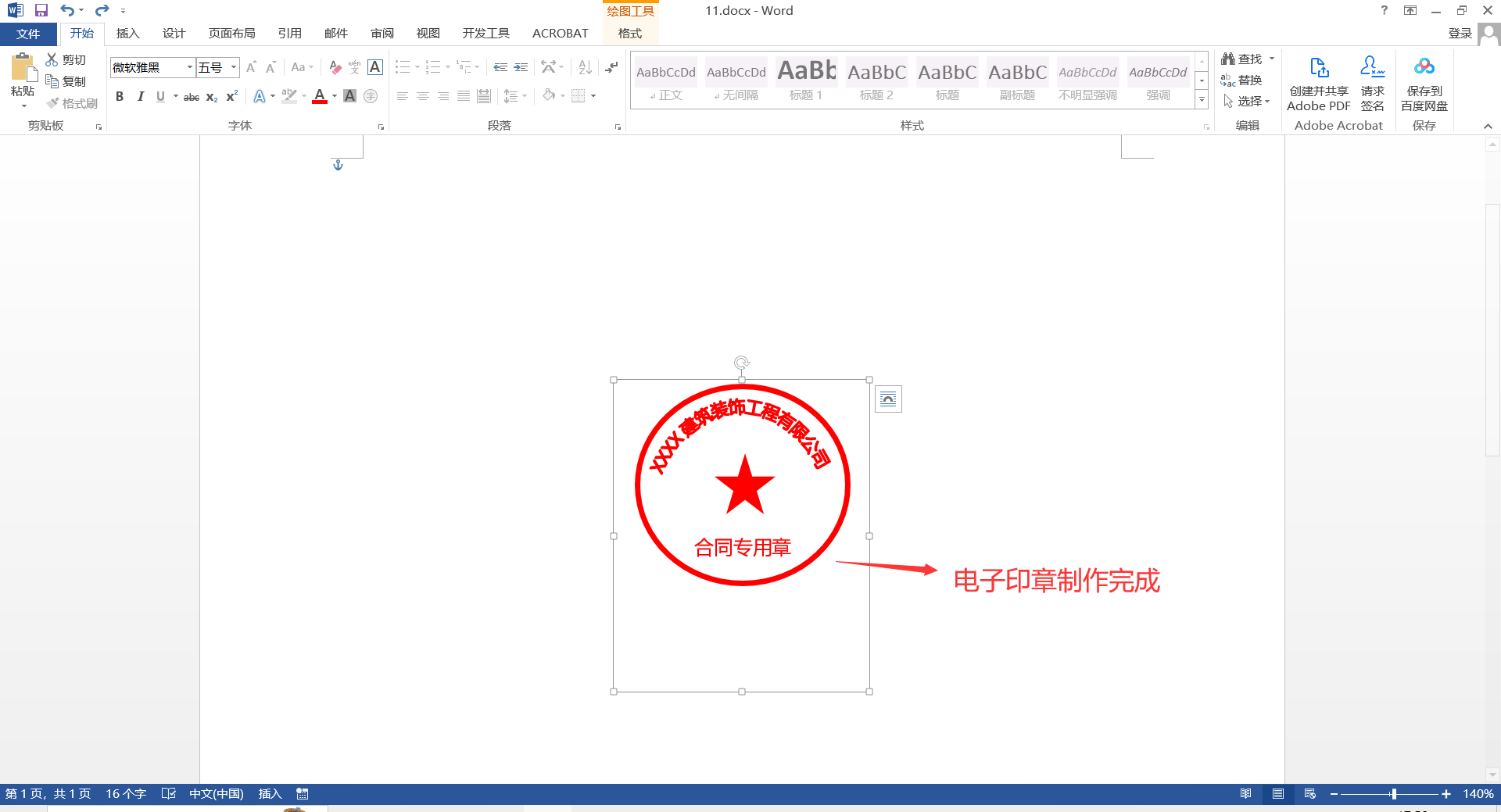
Task: Click the enclosed character icon
Action: (x=371, y=96)
